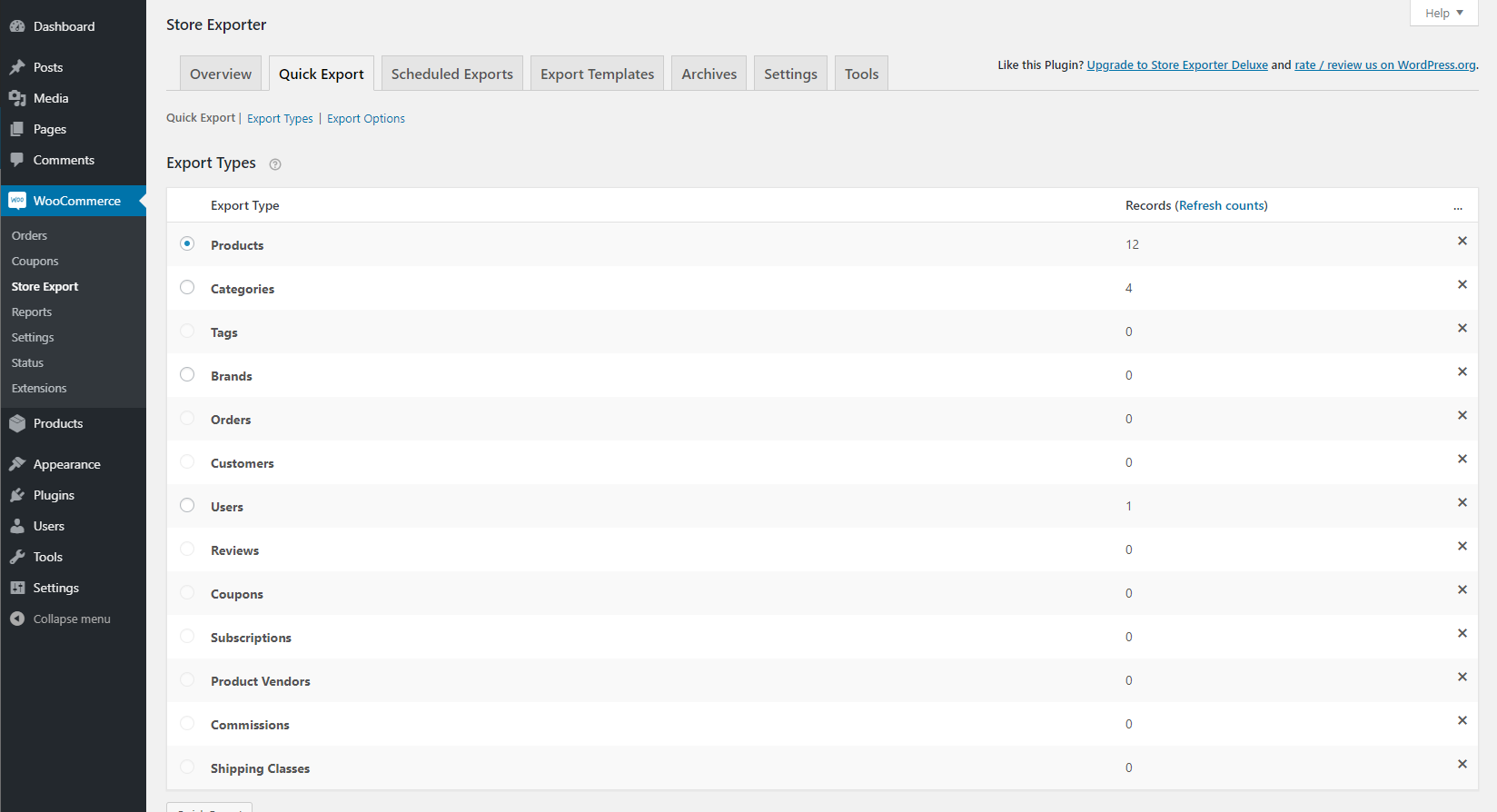Open Media library icon in sidebar

coord(17,98)
